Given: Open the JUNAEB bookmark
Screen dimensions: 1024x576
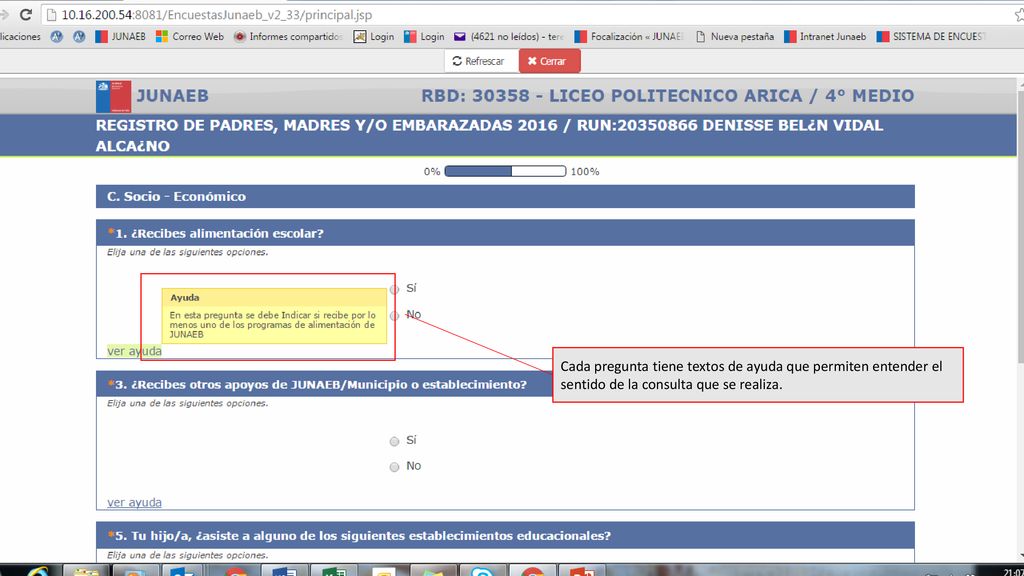Looking at the screenshot, I should (121, 37).
